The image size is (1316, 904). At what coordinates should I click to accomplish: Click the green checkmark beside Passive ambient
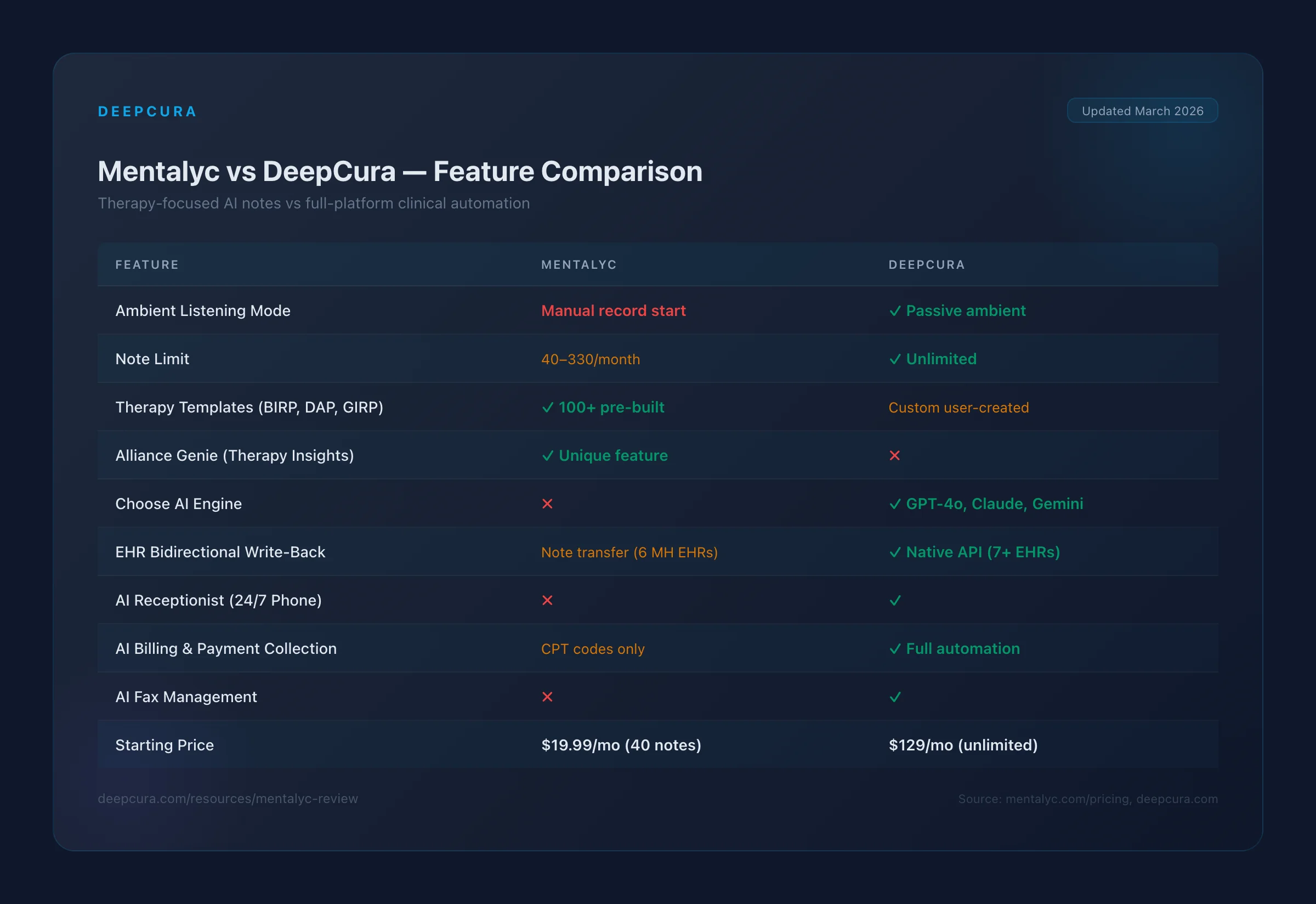(x=895, y=310)
